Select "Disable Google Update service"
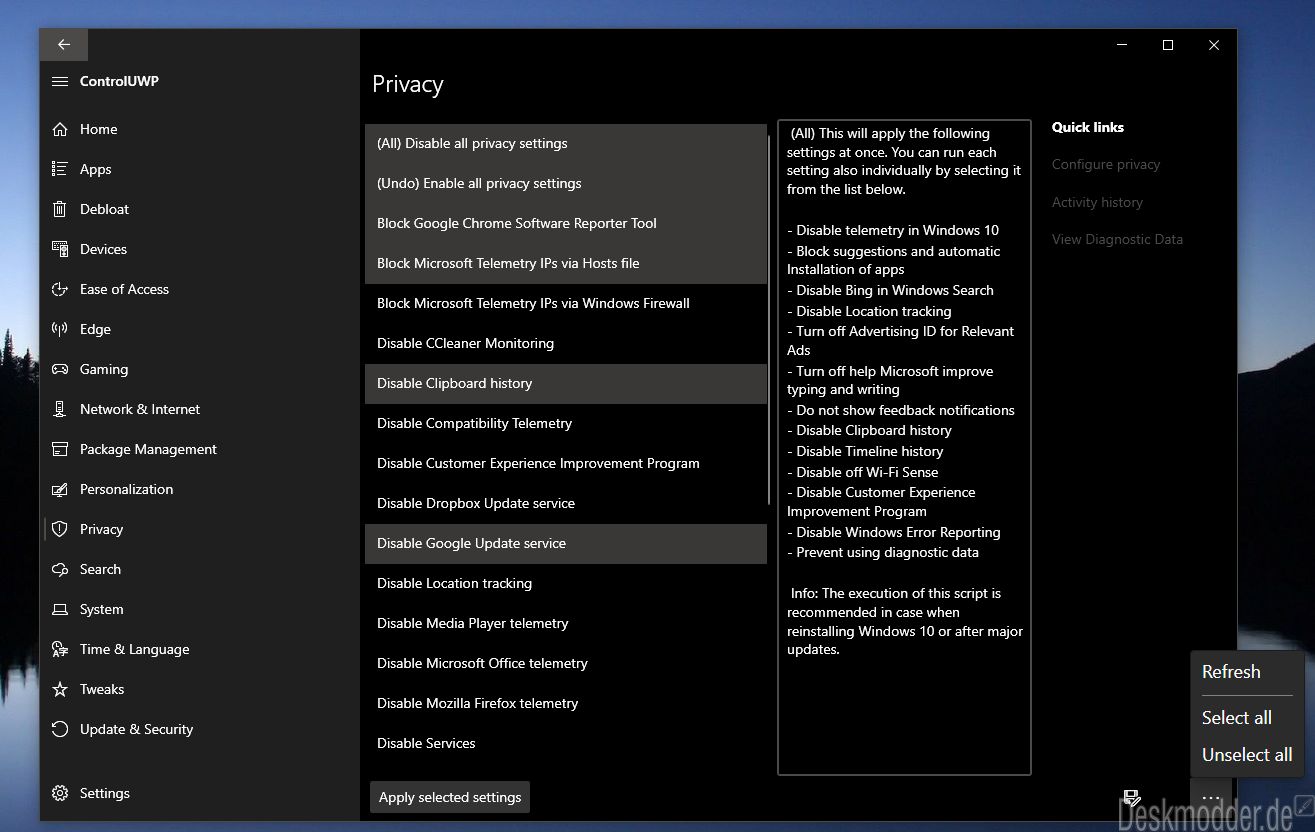The image size is (1315, 832). point(566,543)
